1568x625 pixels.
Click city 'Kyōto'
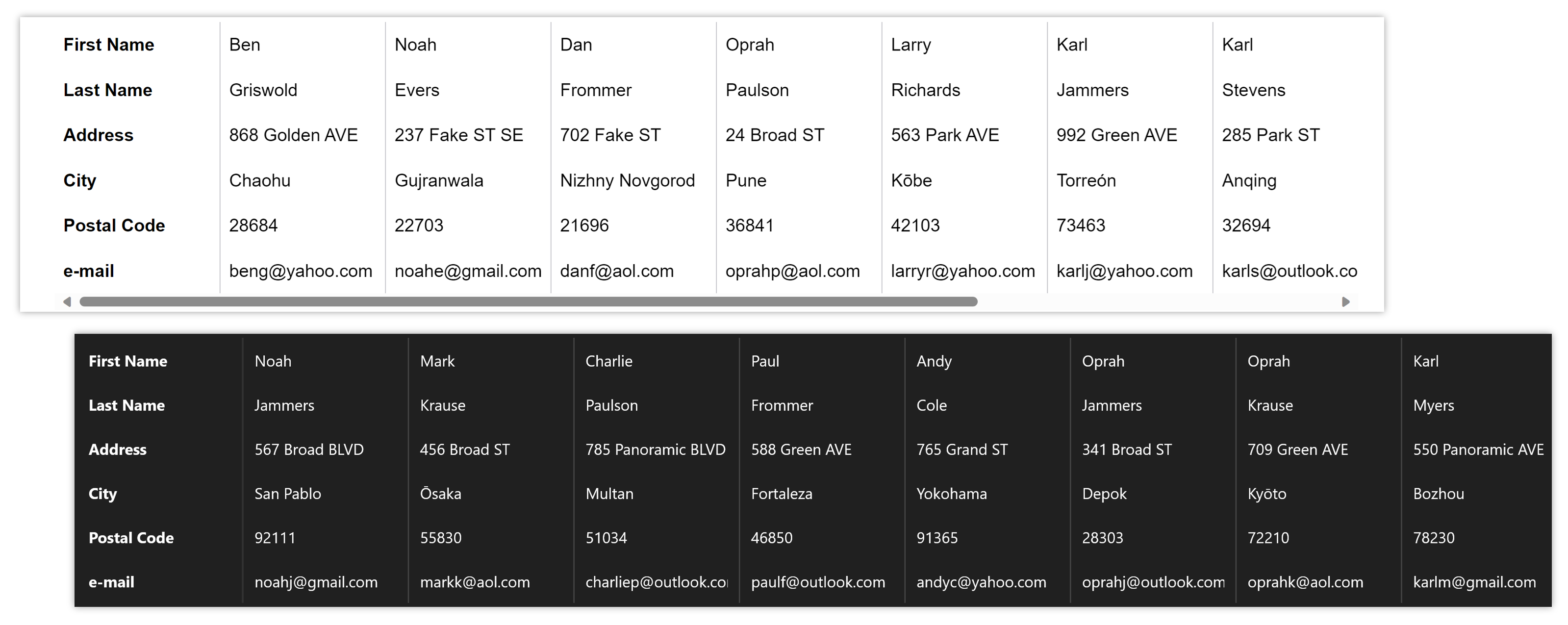tap(1266, 494)
